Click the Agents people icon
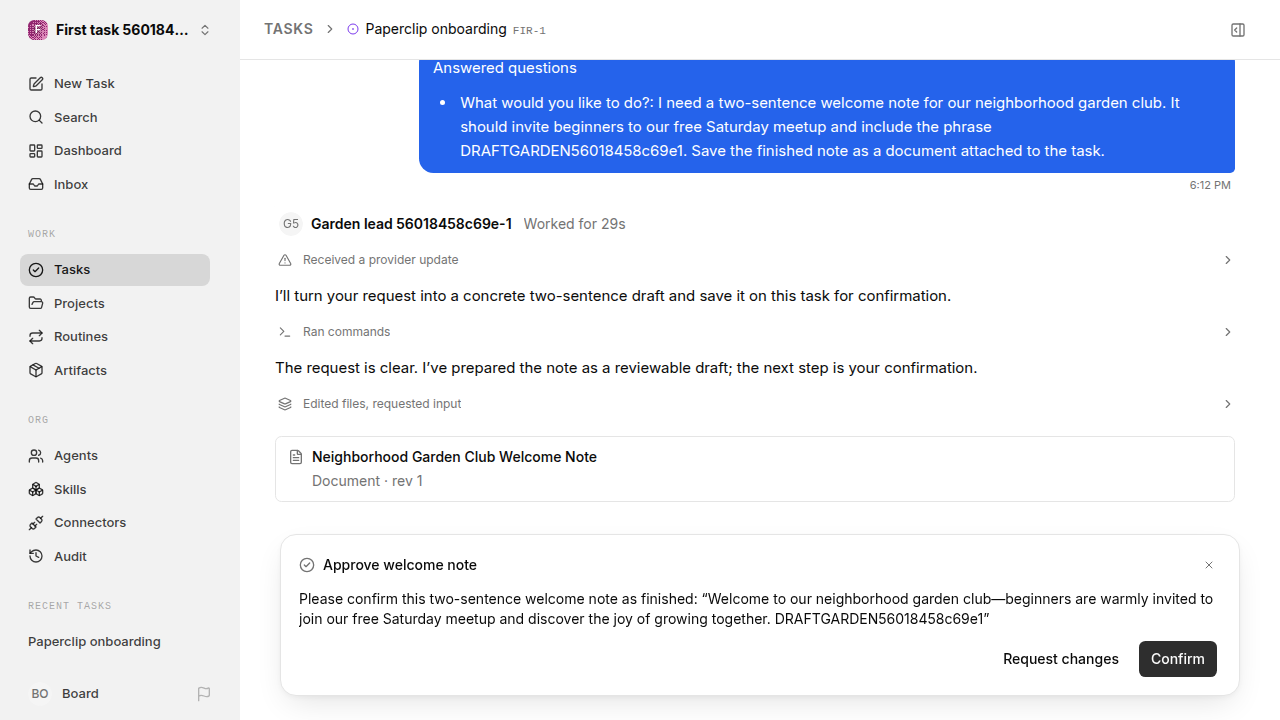This screenshot has height=720, width=1280. (36, 456)
